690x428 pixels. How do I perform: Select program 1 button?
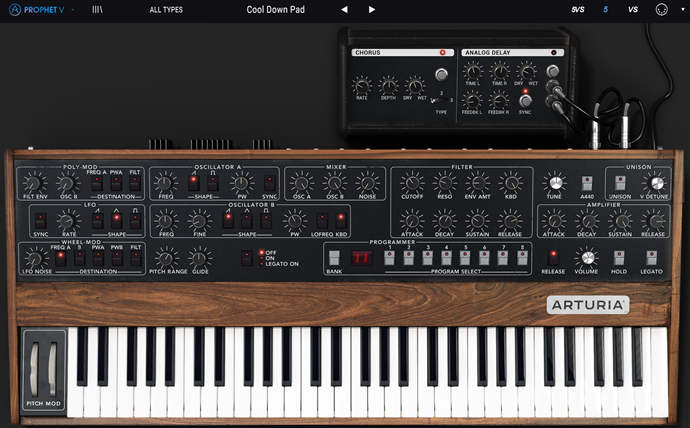coord(389,258)
